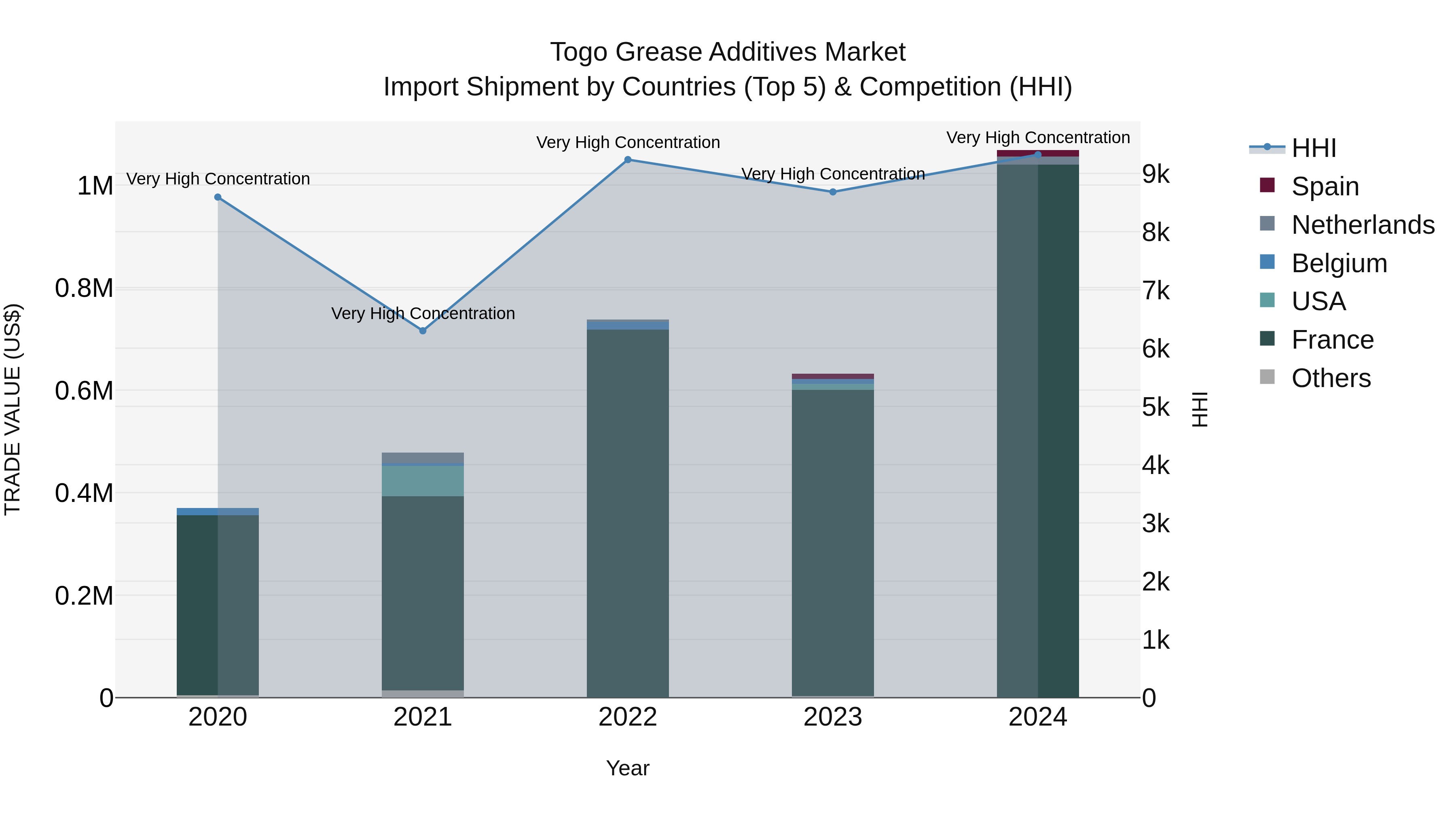
Task: Click the 2024 HHI data point
Action: pyautogui.click(x=1038, y=154)
